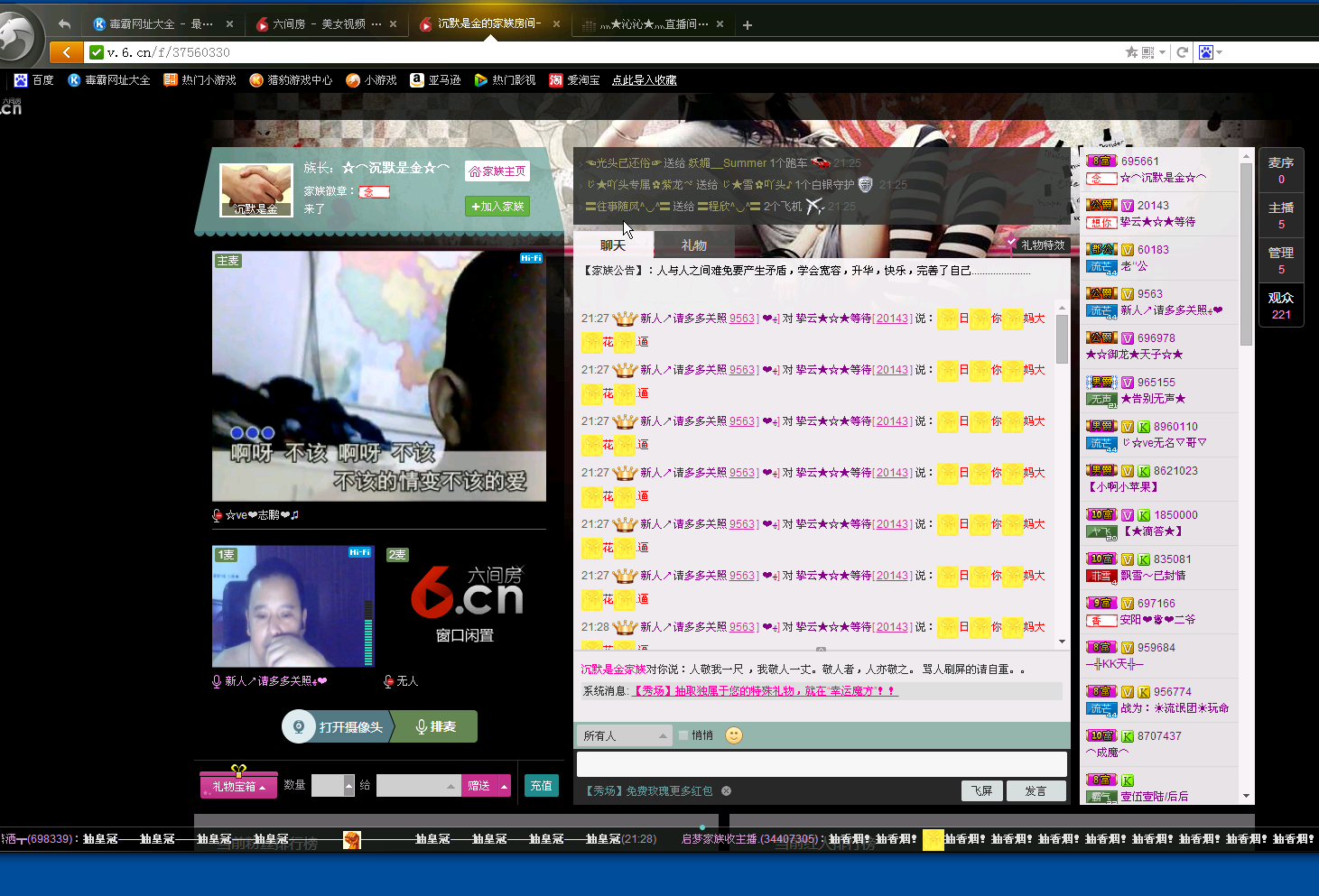Close the 沉默是金的家族房间 tab
1319x896 pixels.
tap(556, 24)
